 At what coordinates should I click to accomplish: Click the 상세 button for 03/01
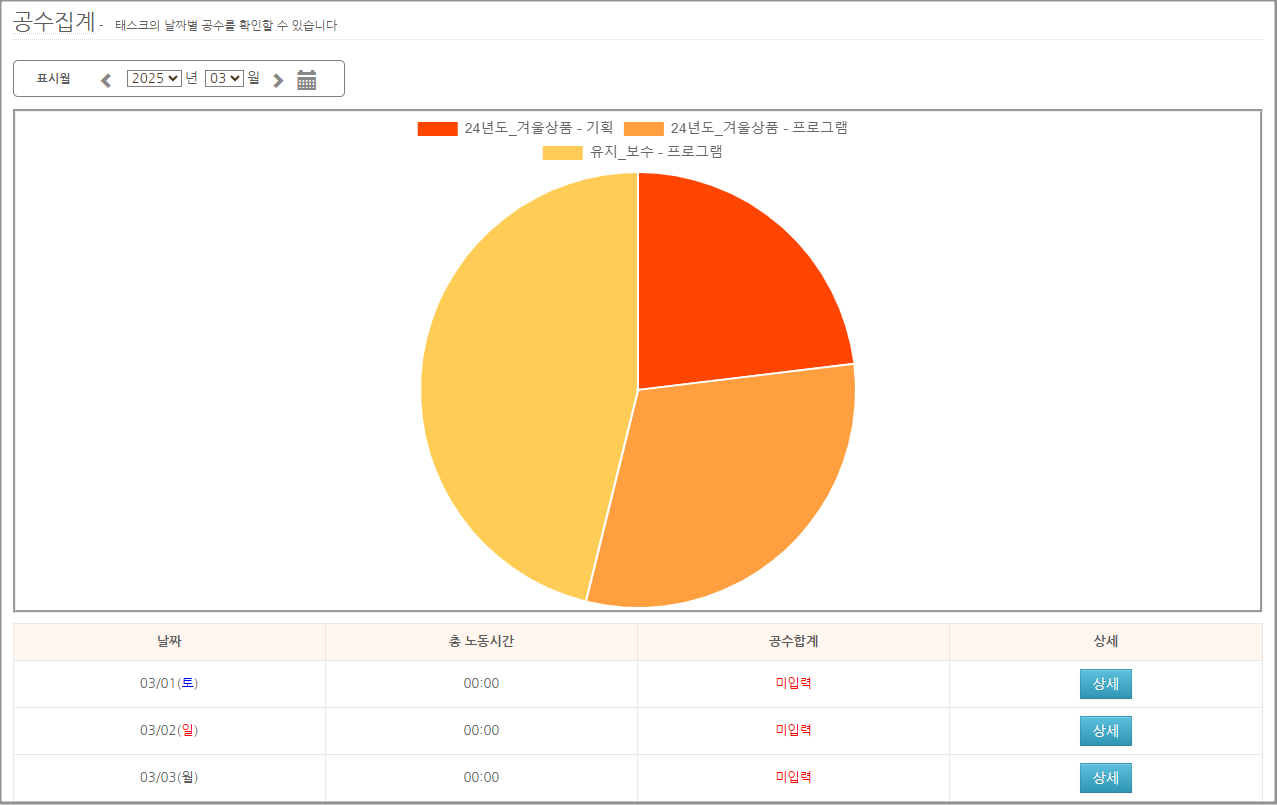coord(1105,684)
